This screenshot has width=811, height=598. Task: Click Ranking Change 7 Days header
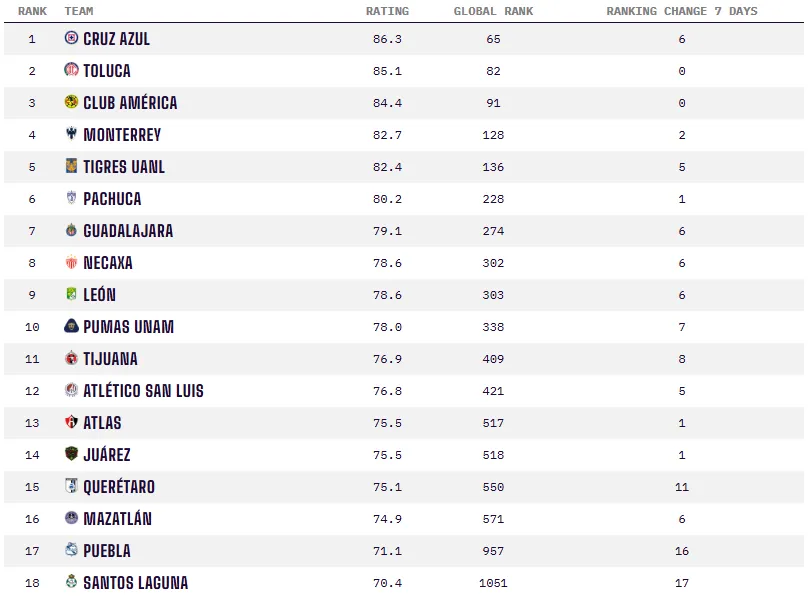coord(682,11)
